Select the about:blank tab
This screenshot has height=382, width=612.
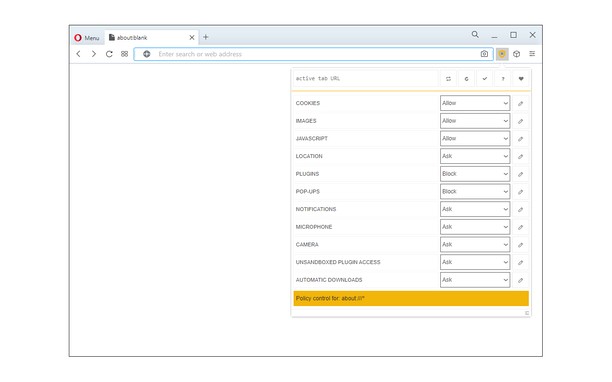point(151,37)
